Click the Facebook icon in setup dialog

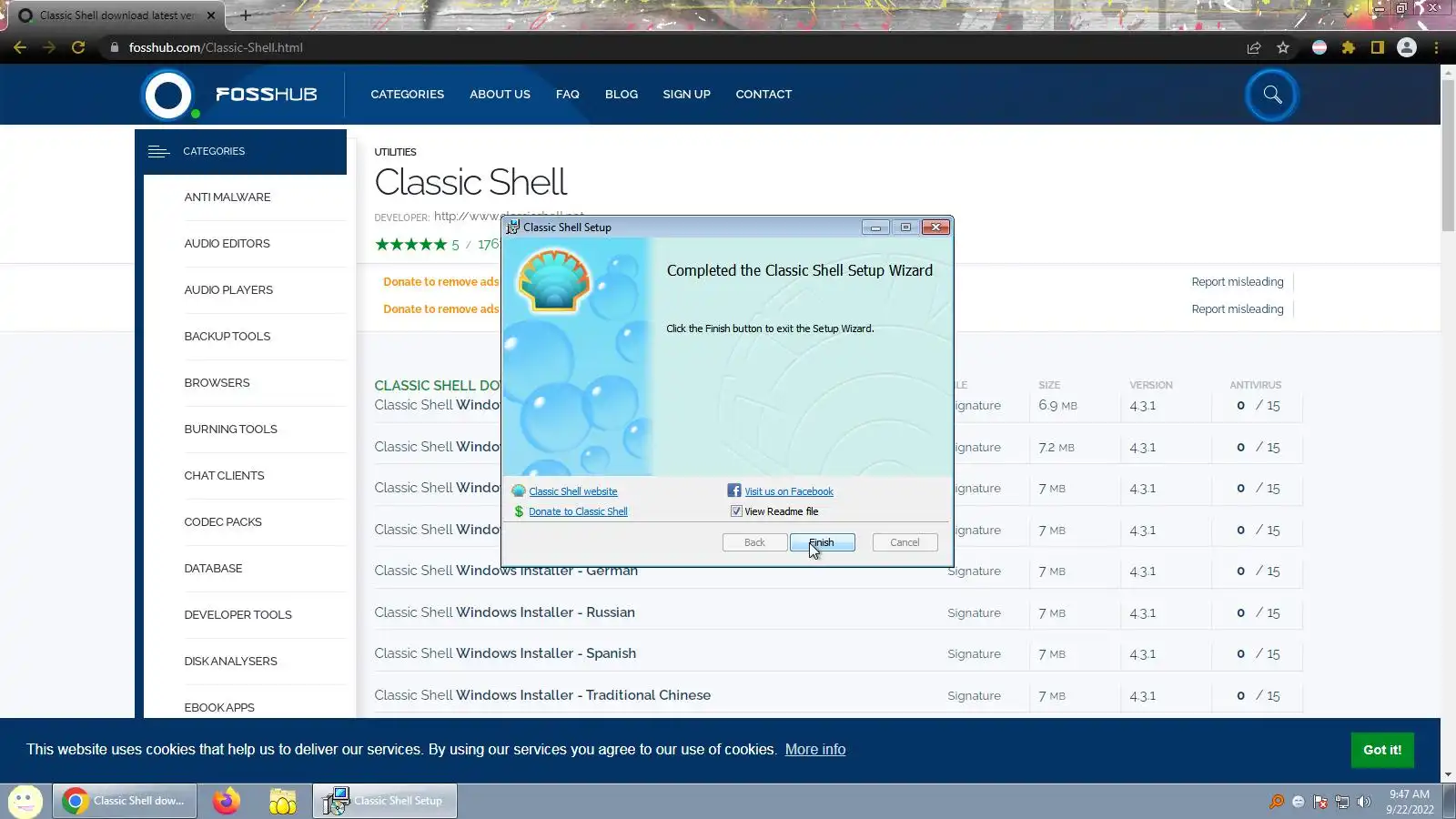click(734, 490)
